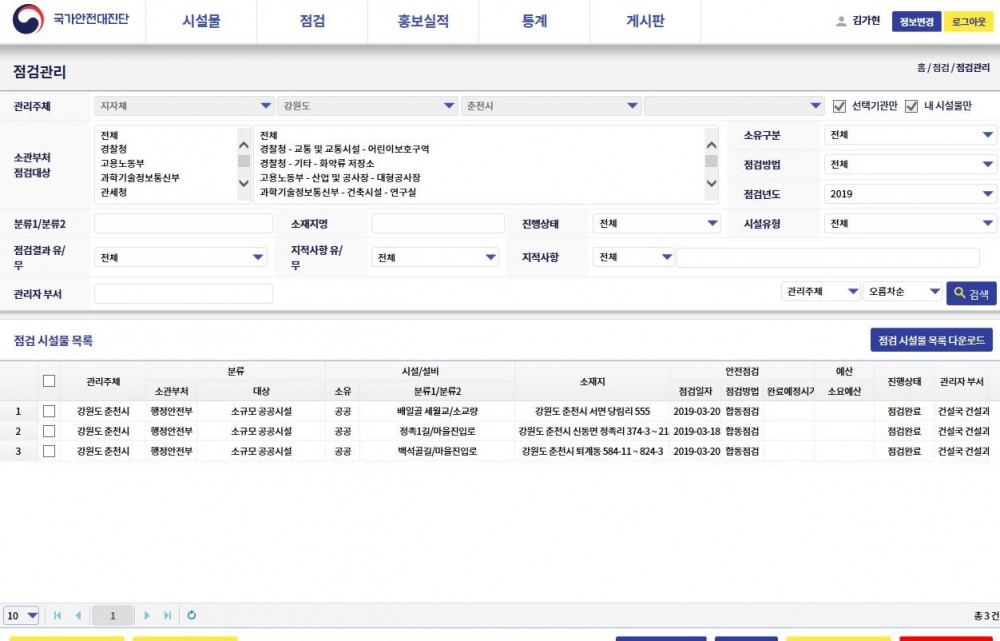
Task: Open the 시설유형 dropdown
Action: (x=910, y=223)
